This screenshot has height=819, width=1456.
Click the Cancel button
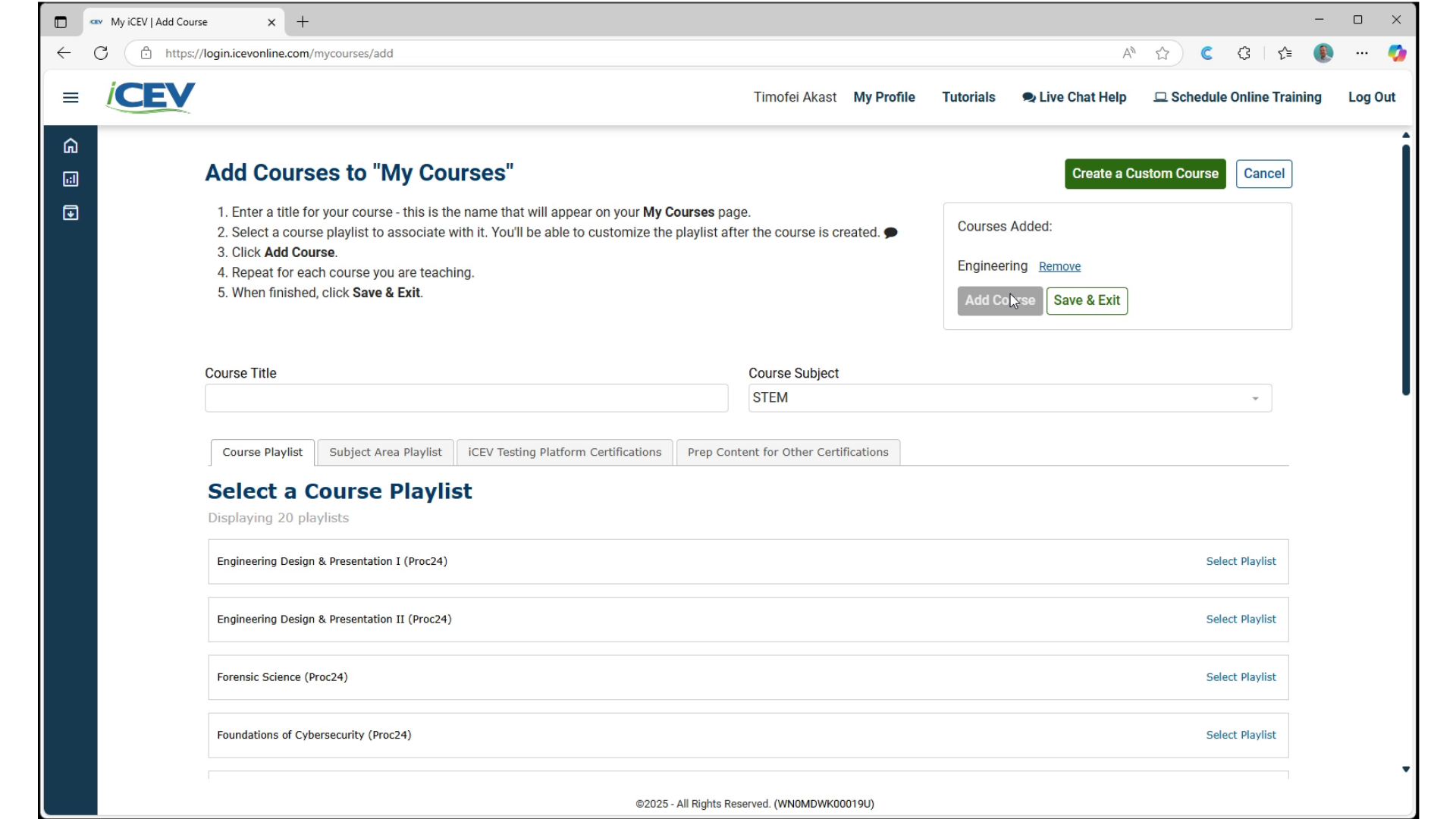1264,174
